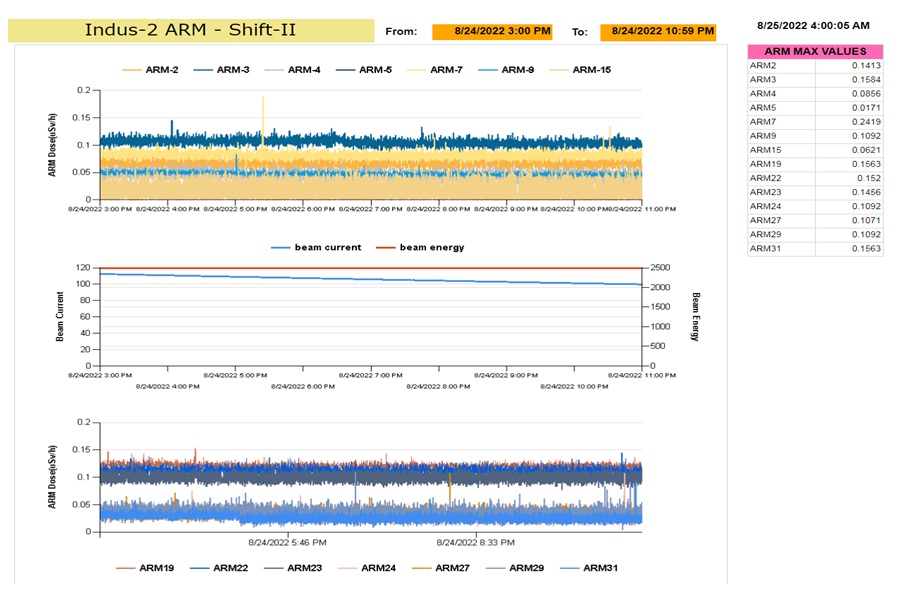Select the ARM2 row label in max values table

point(763,65)
